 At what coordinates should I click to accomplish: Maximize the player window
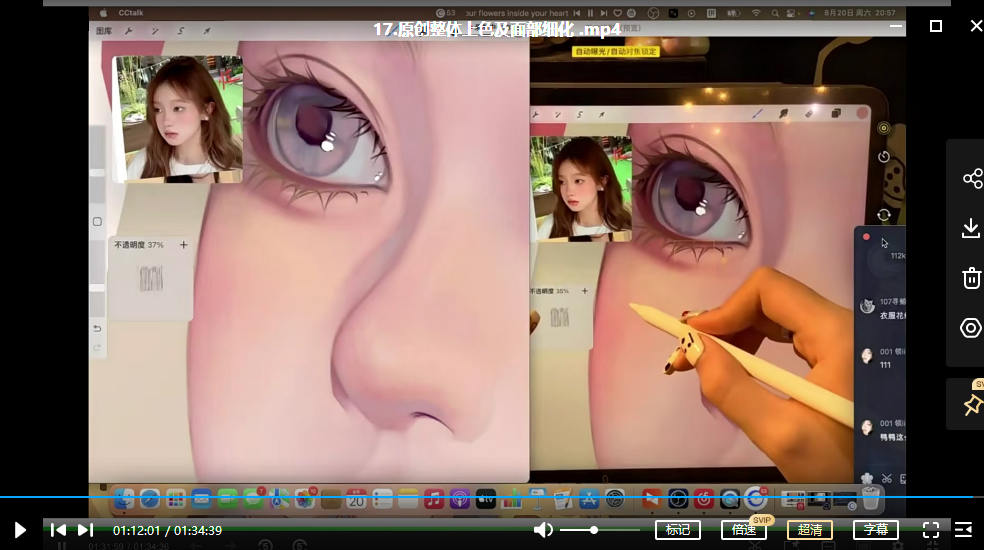(x=936, y=26)
